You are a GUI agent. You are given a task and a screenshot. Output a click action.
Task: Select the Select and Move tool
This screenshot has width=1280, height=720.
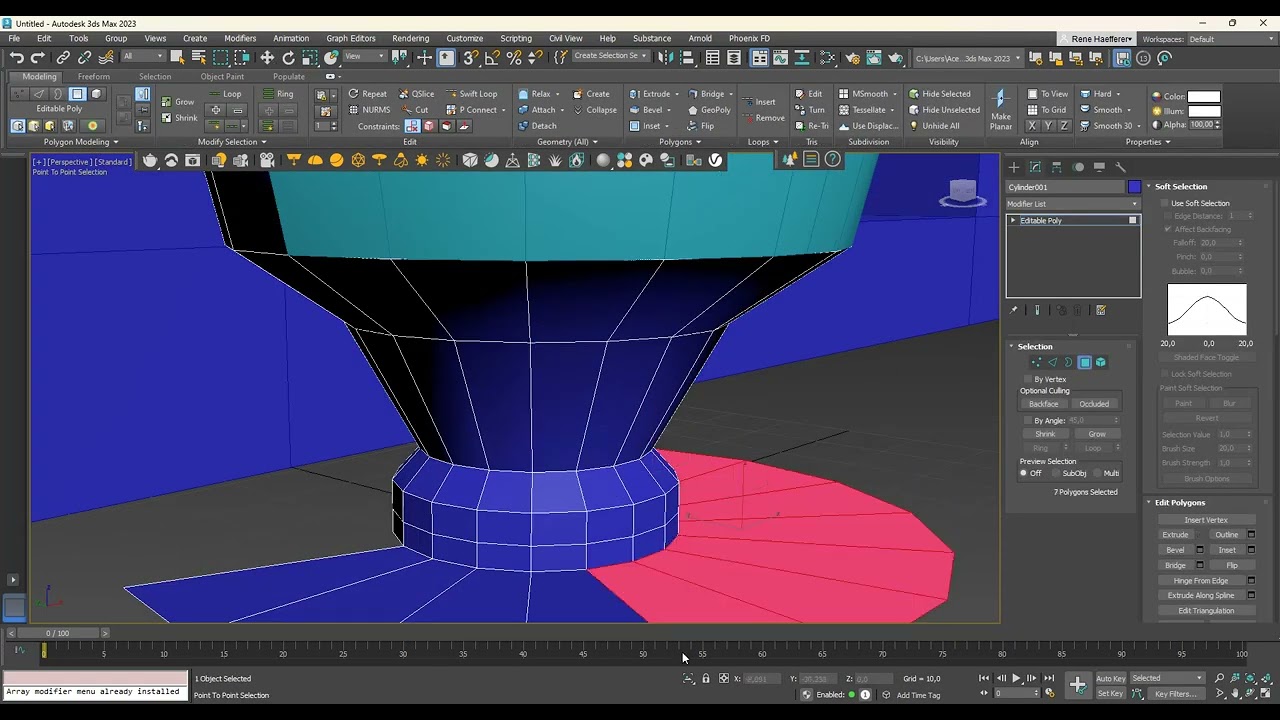tap(267, 58)
